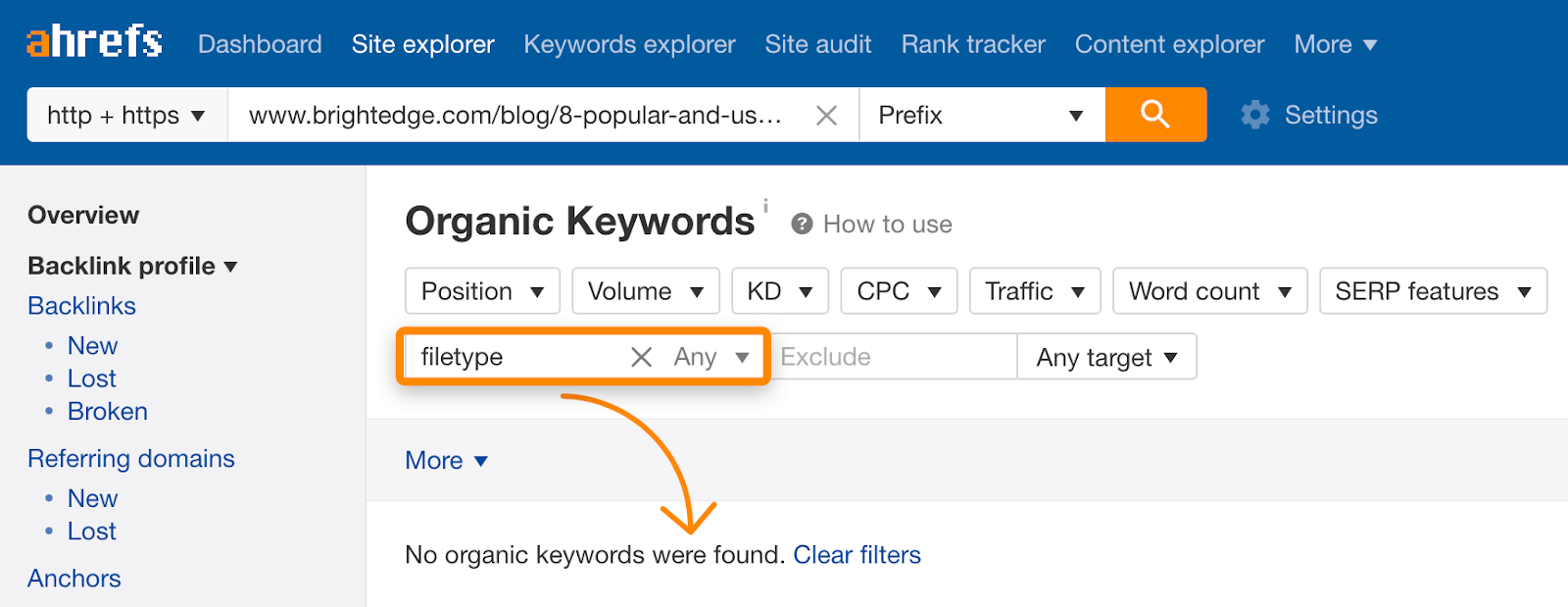The width and height of the screenshot is (1568, 607).
Task: Open the Prefix mode dropdown
Action: click(x=981, y=115)
